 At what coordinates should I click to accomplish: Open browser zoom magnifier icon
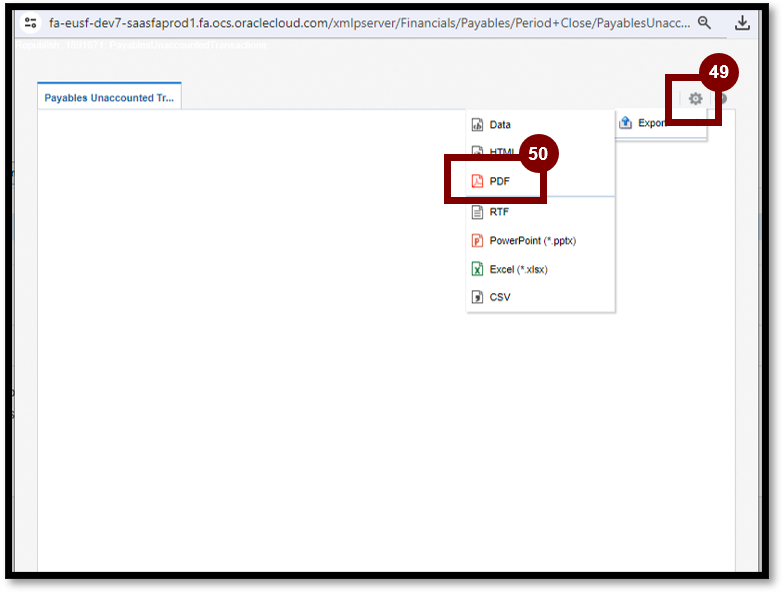(x=705, y=23)
